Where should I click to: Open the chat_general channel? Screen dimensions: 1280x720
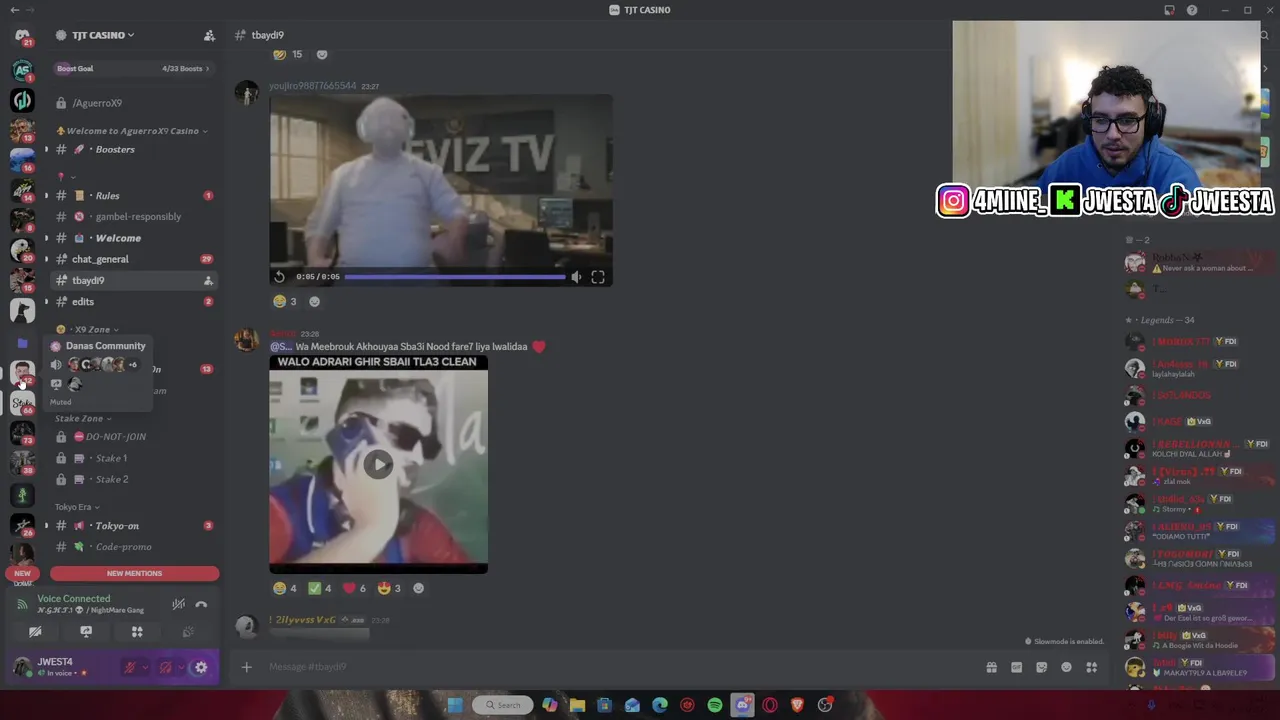[x=134, y=259]
